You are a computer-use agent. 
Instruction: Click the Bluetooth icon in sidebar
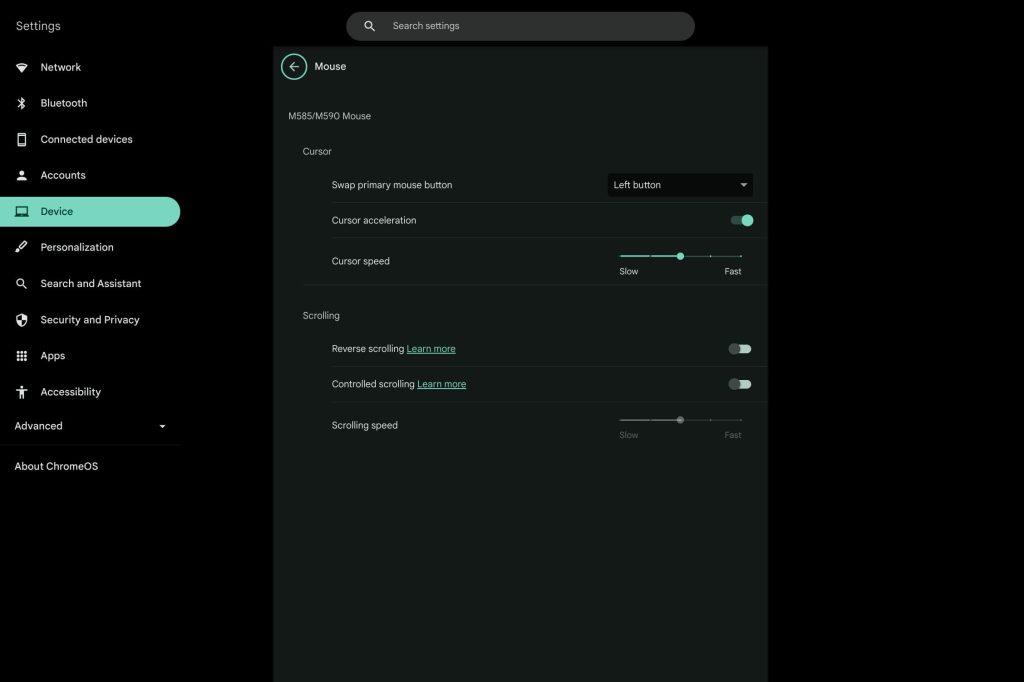[x=22, y=103]
